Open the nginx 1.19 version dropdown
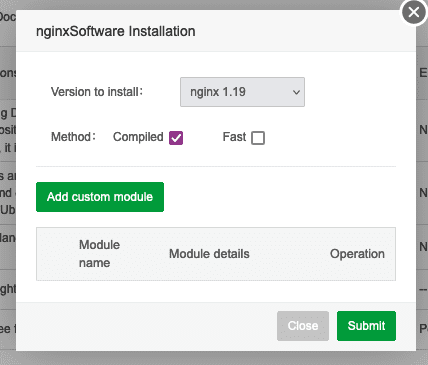Viewport: 428px width, 365px height. coord(242,92)
